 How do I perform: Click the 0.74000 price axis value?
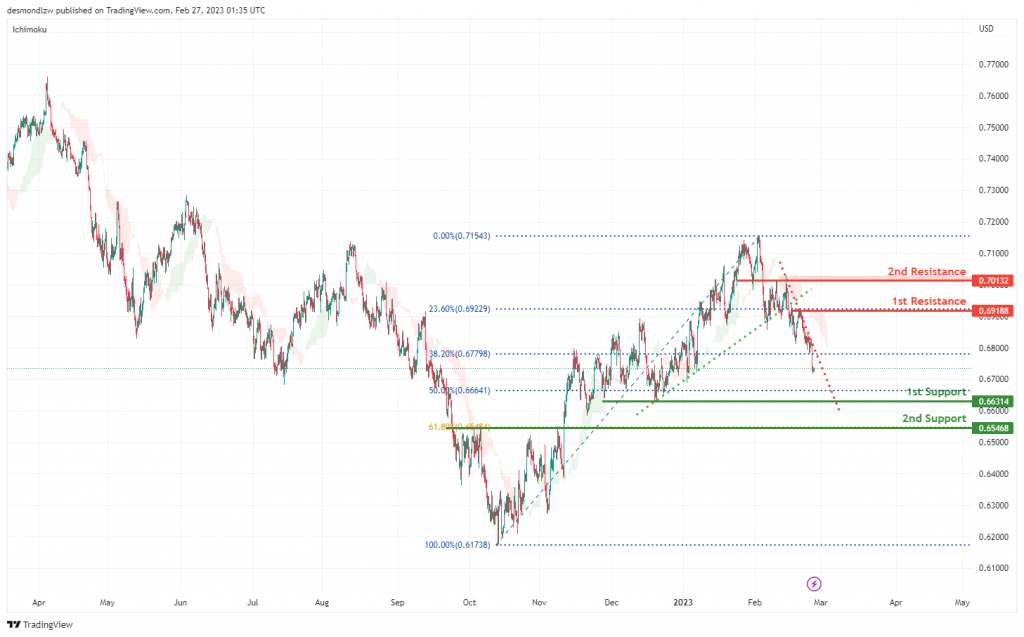(993, 159)
